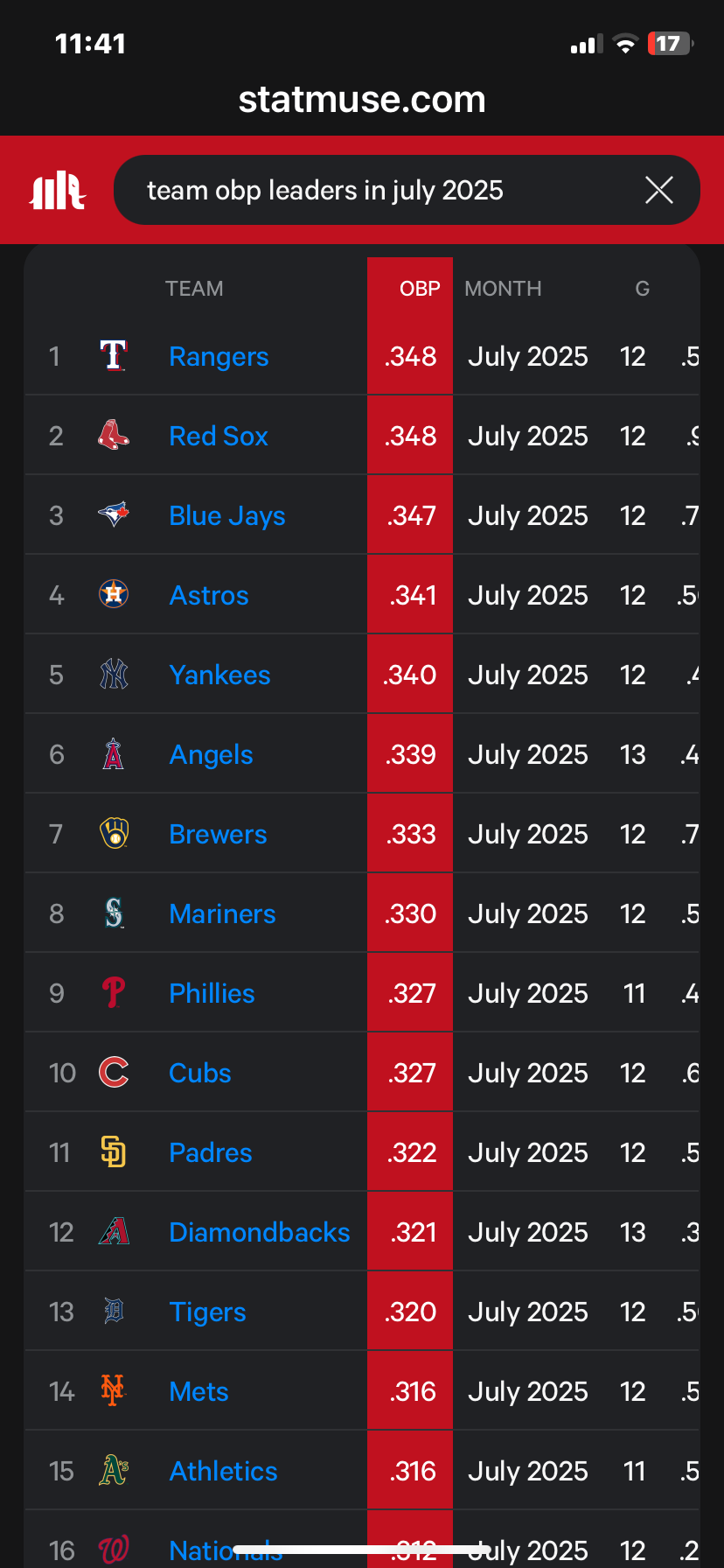Tap the Padres team logo
This screenshot has height=1568, width=724.
[114, 1152]
